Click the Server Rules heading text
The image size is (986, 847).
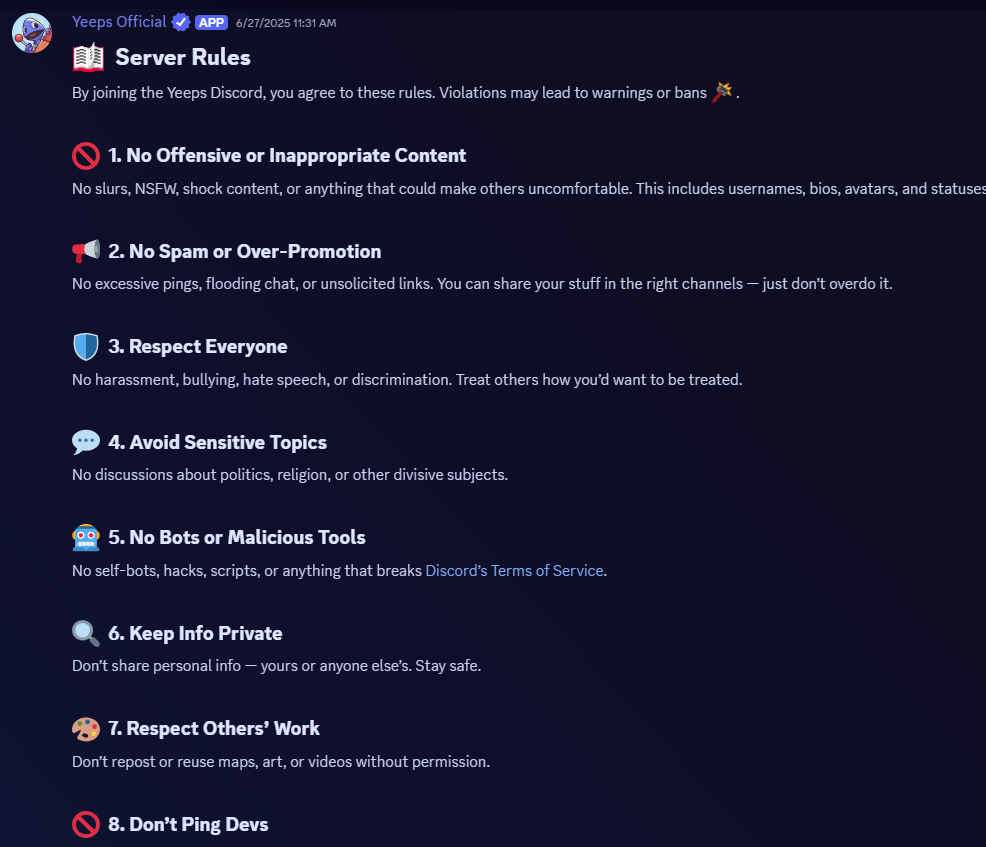pos(183,57)
